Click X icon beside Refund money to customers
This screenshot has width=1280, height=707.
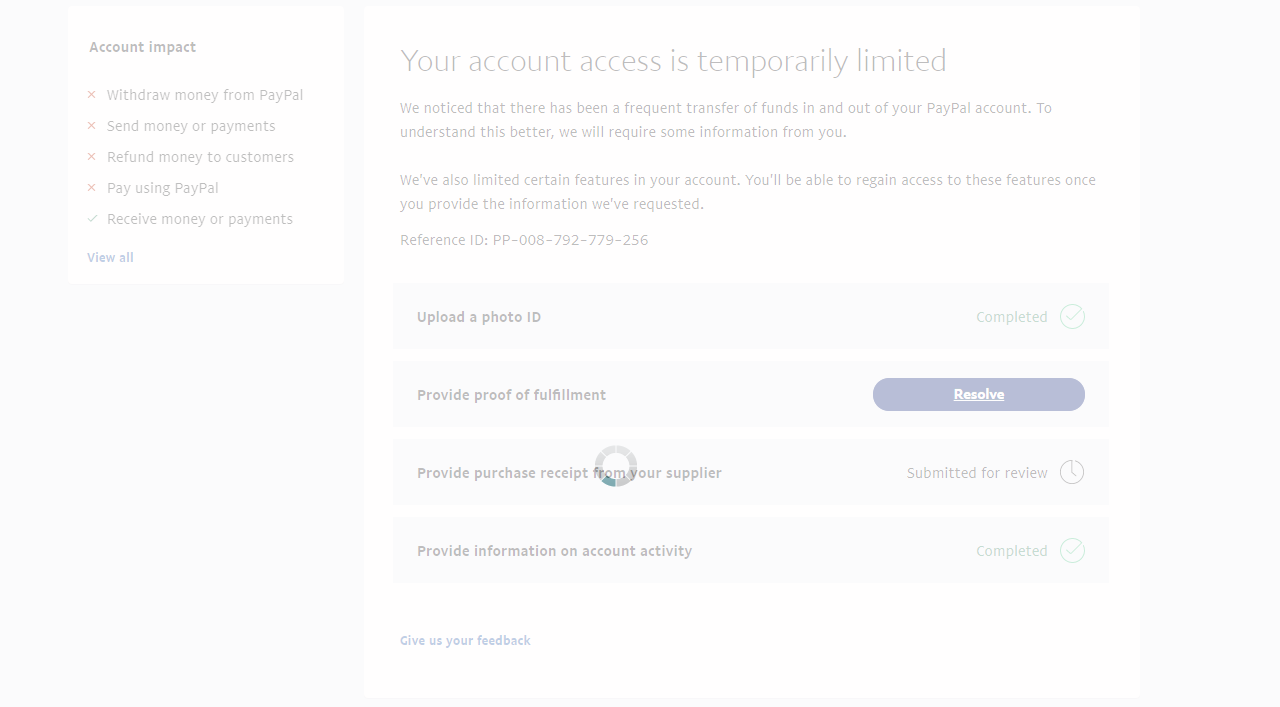(92, 157)
